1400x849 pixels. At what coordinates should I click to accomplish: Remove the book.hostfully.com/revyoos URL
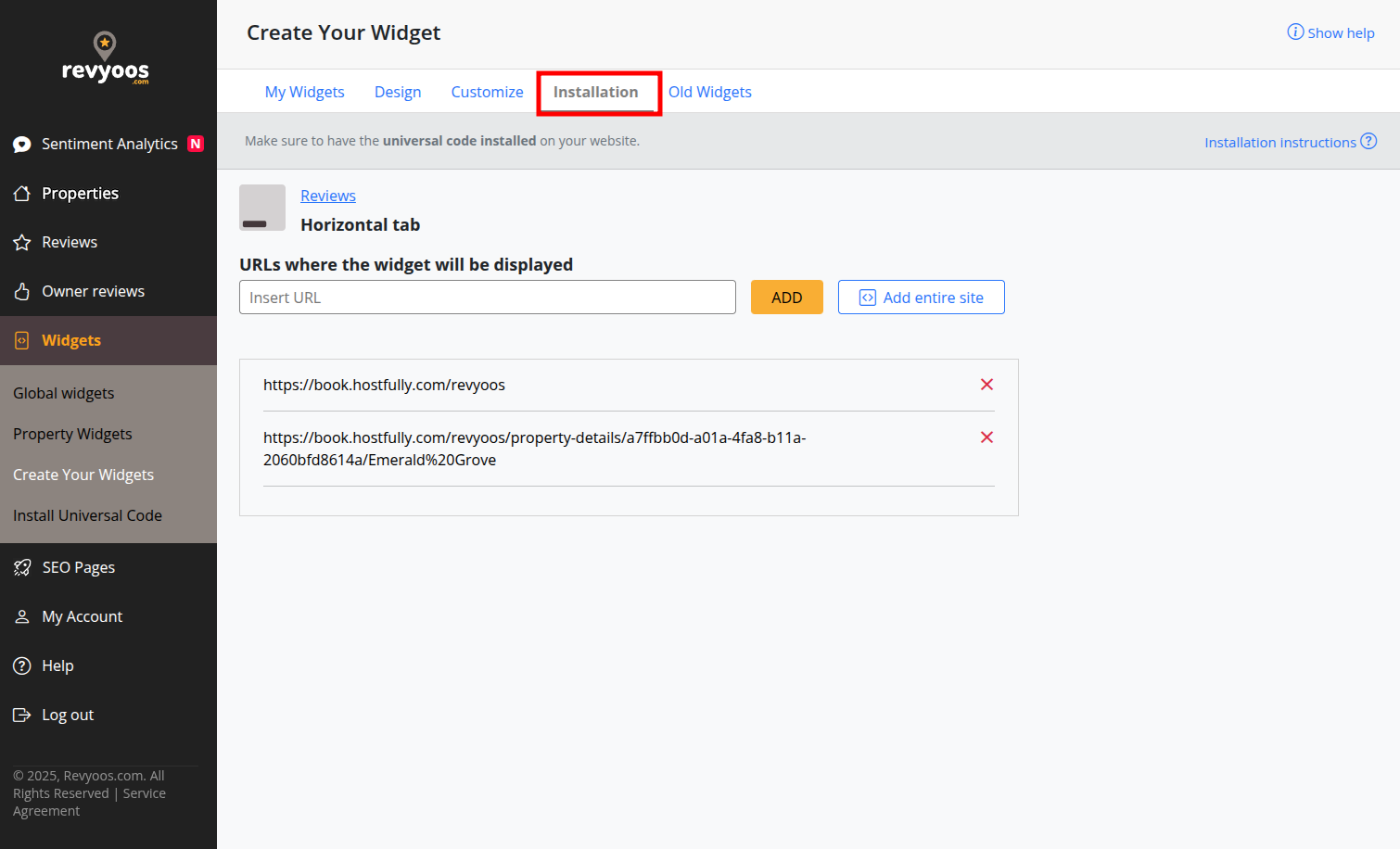[x=986, y=385]
